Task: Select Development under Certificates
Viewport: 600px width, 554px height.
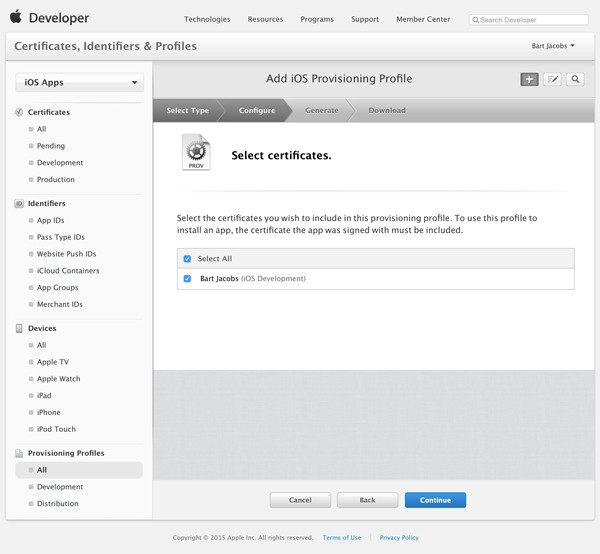Action: (60, 163)
